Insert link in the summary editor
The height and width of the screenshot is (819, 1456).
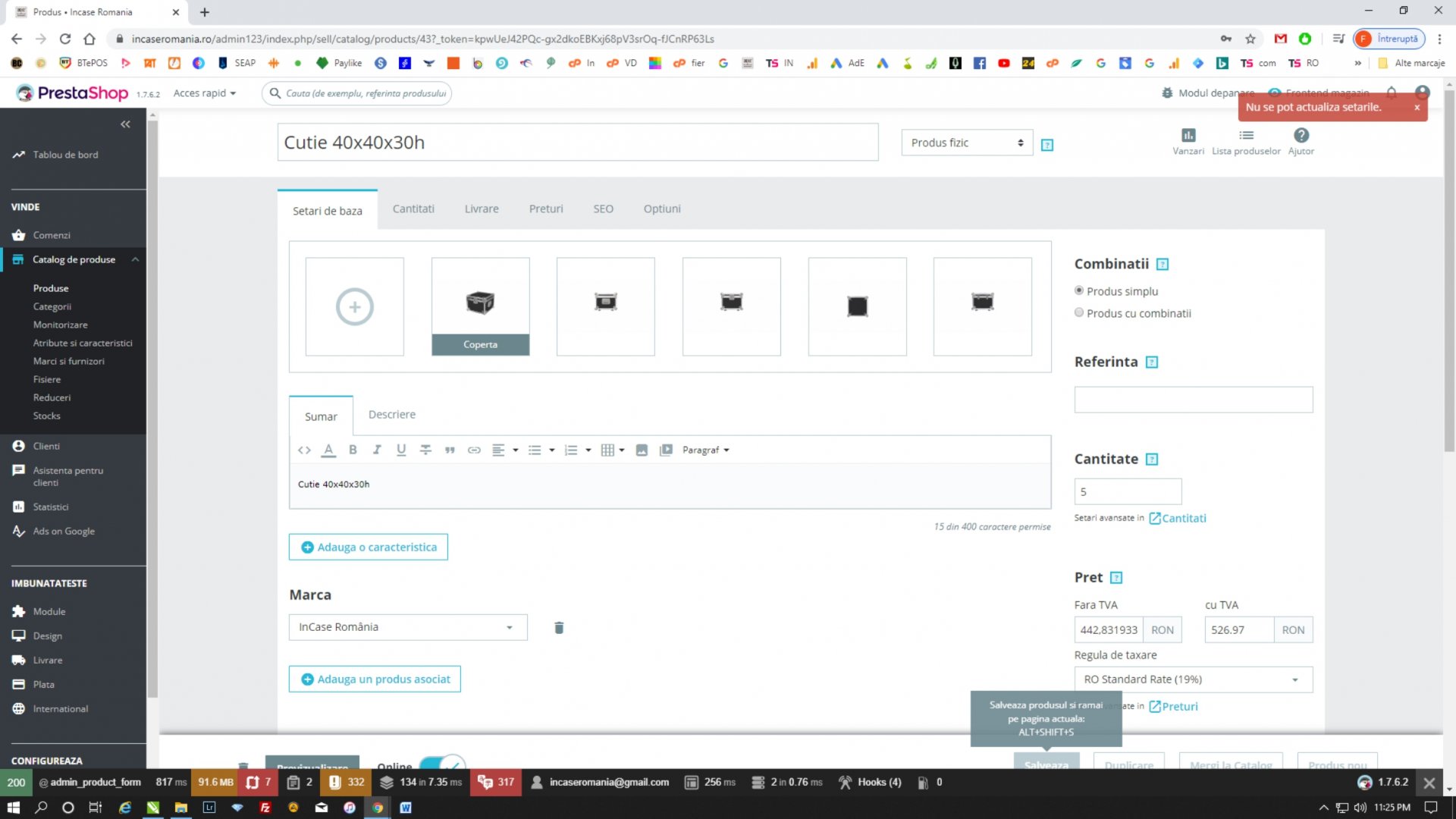coord(474,450)
